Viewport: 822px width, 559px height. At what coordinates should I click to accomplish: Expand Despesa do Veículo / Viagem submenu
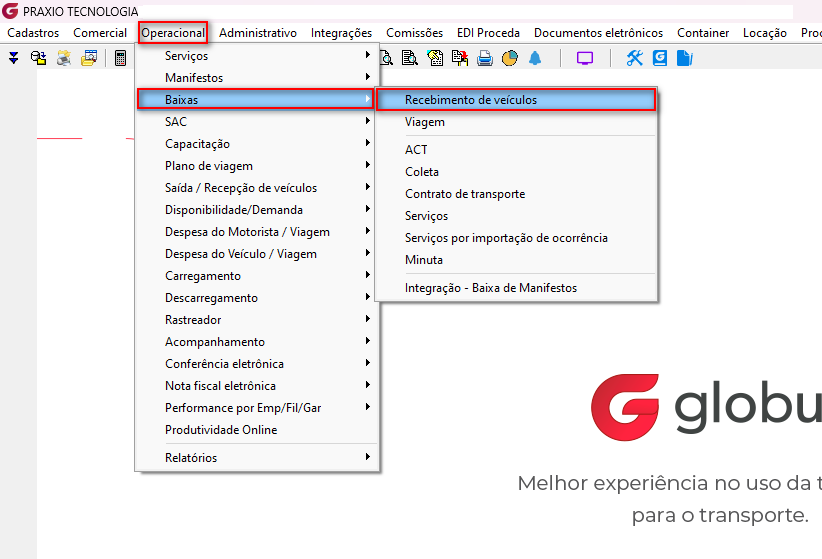pos(257,254)
